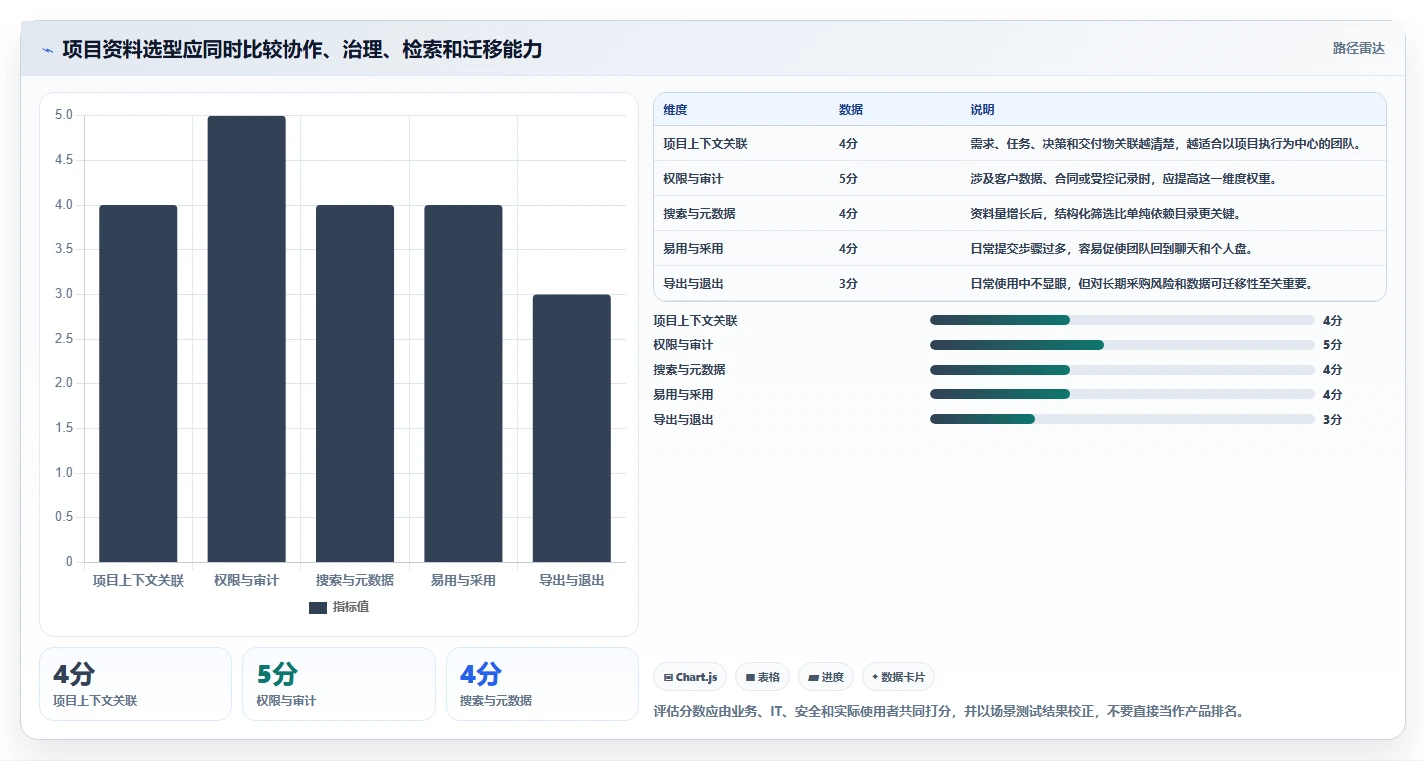1426x761 pixels.
Task: Click the 权限与审计 bar in the chart
Action: click(x=246, y=339)
